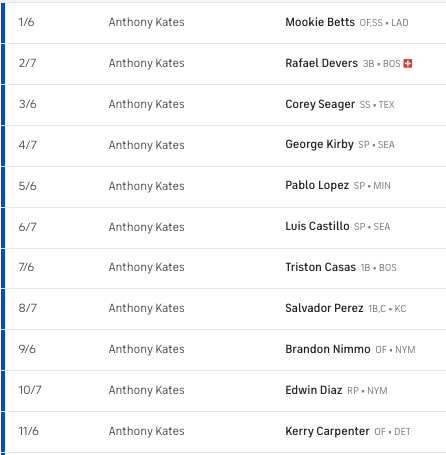This screenshot has width=446, height=455.
Task: Open Salvador Perez player link
Action: 324,308
